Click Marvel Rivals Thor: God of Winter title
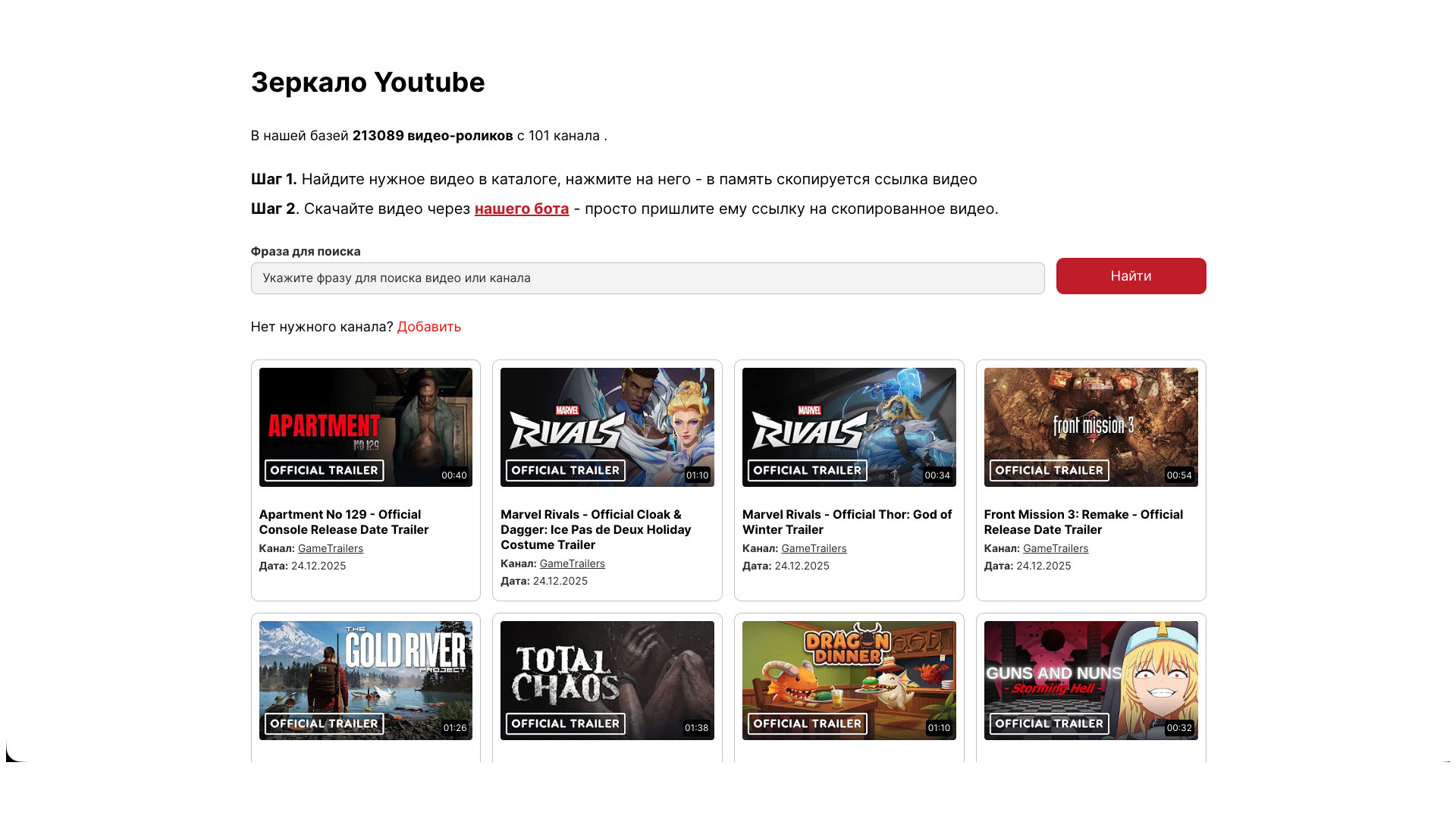Screen dimensions: 1456x819 tap(847, 522)
